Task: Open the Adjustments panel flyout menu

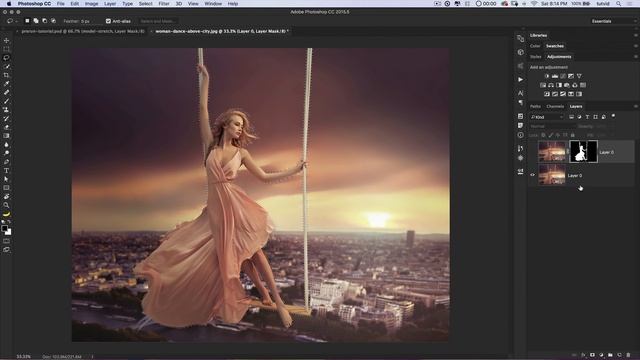Action: coord(636,57)
